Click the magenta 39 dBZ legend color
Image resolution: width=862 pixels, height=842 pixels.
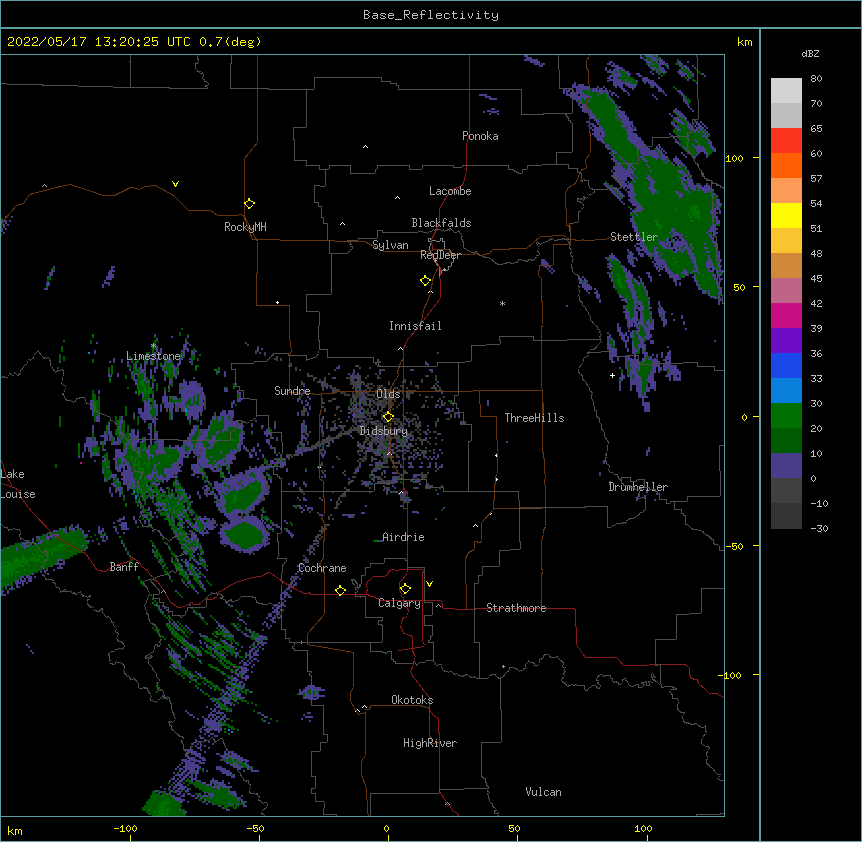[x=786, y=315]
